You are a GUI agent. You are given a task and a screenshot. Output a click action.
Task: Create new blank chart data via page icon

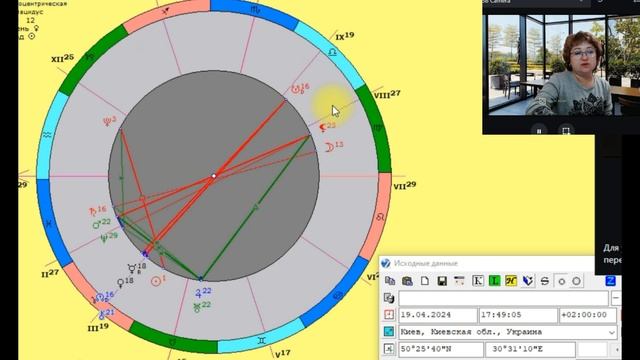pos(424,281)
